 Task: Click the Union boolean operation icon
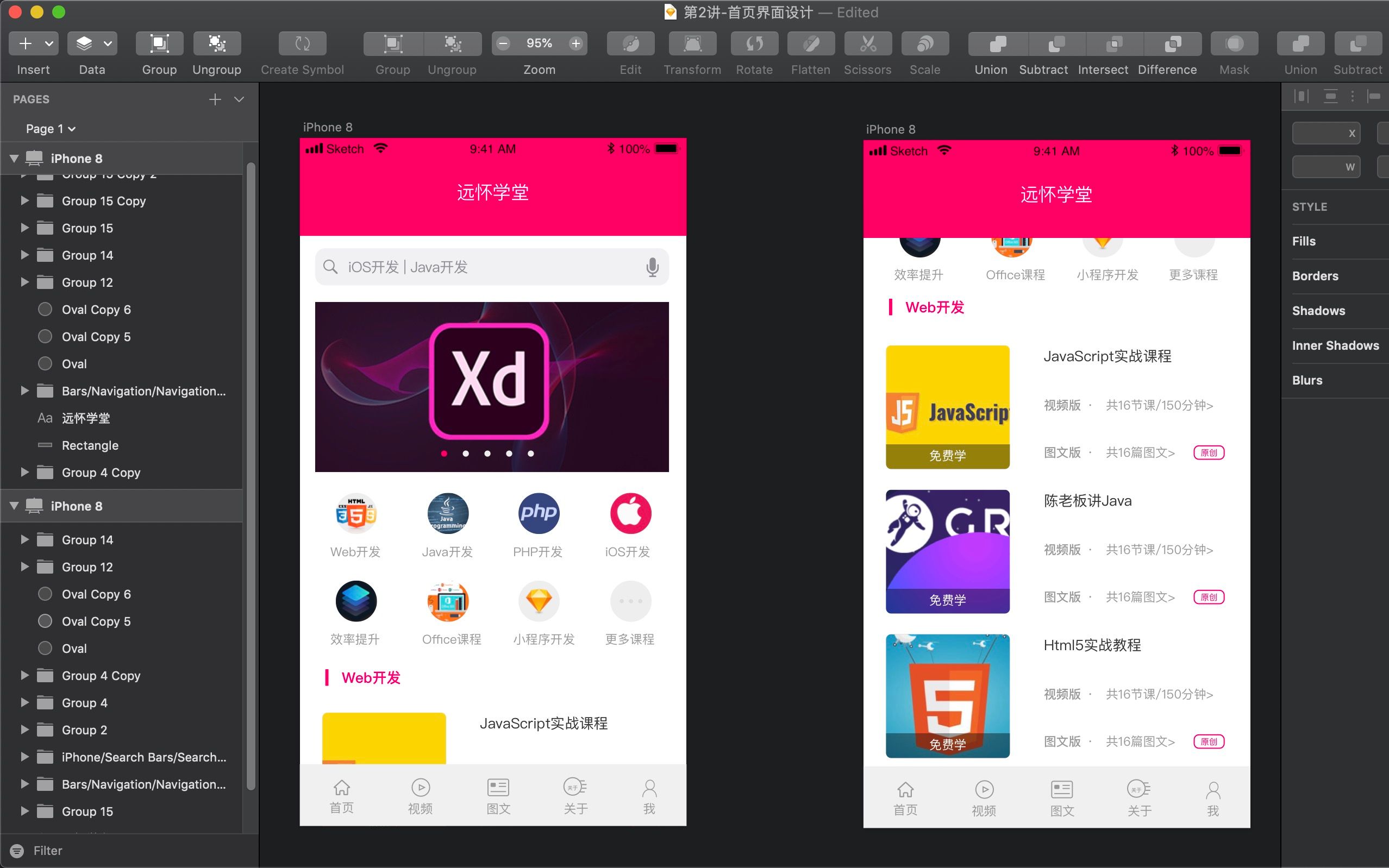pyautogui.click(x=997, y=43)
